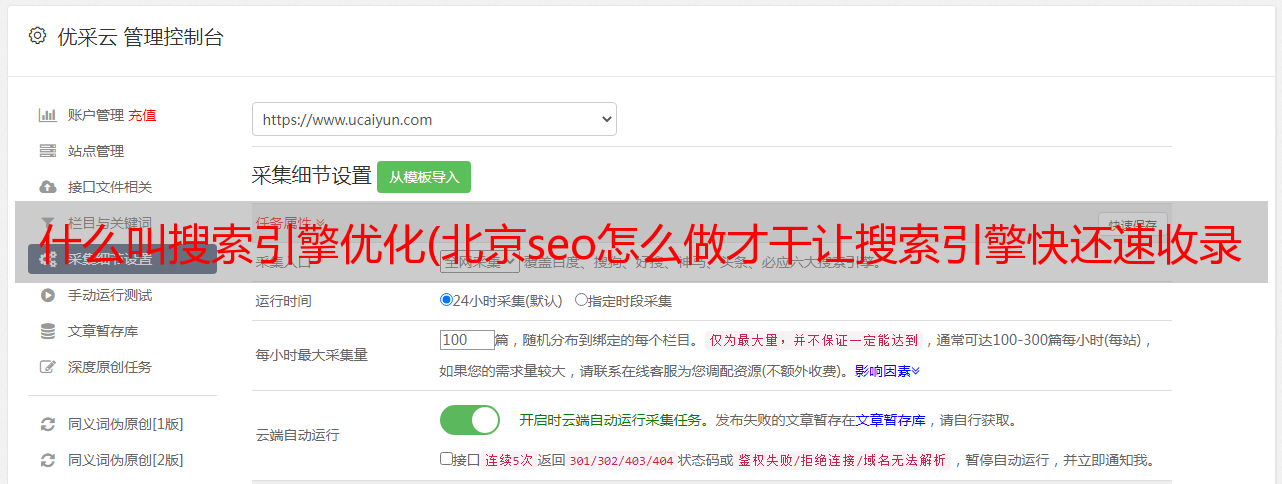Click the green 从模板导入 button

click(424, 177)
